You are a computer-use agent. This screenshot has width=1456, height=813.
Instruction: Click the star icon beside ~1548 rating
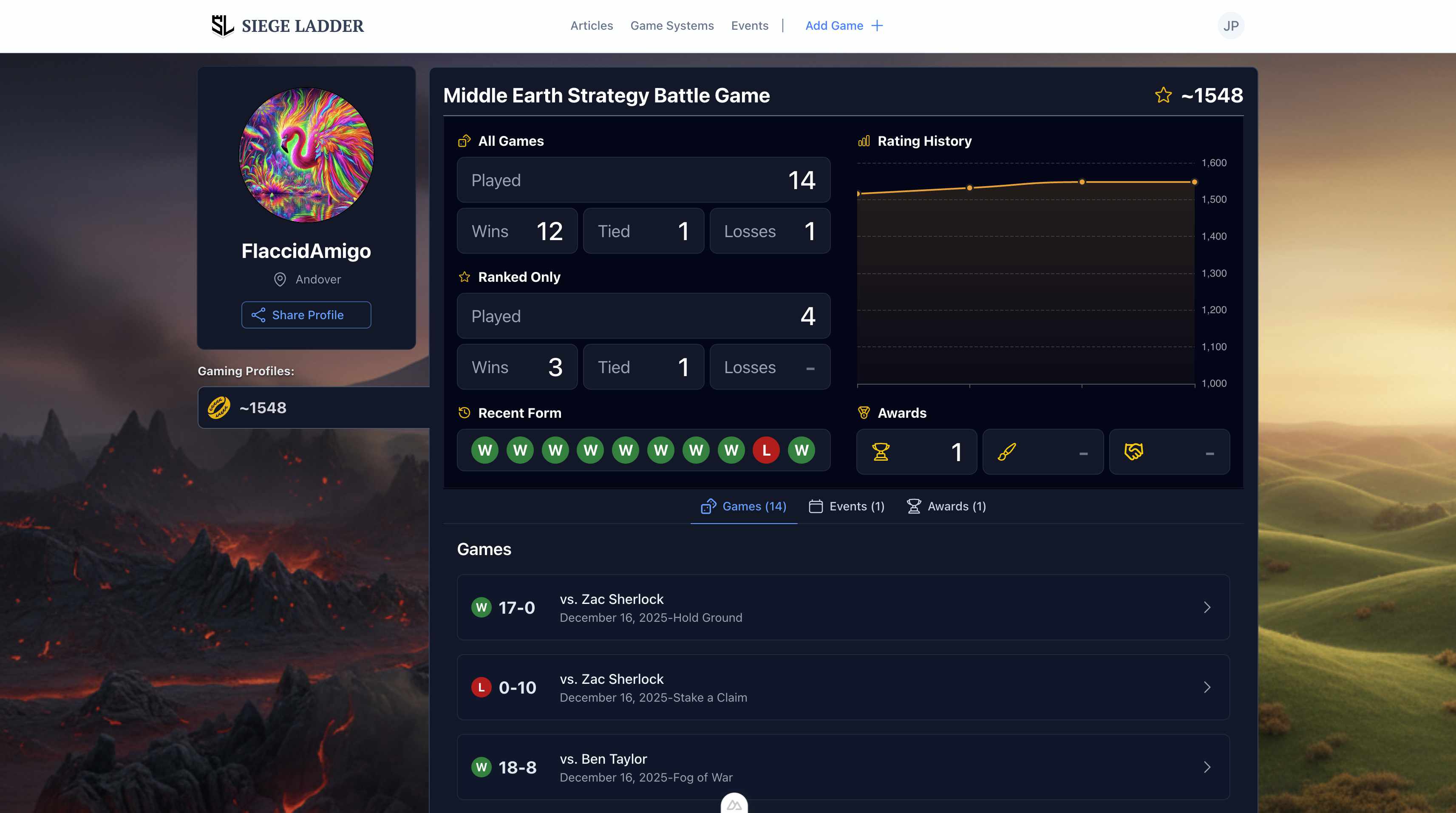pyautogui.click(x=1163, y=95)
